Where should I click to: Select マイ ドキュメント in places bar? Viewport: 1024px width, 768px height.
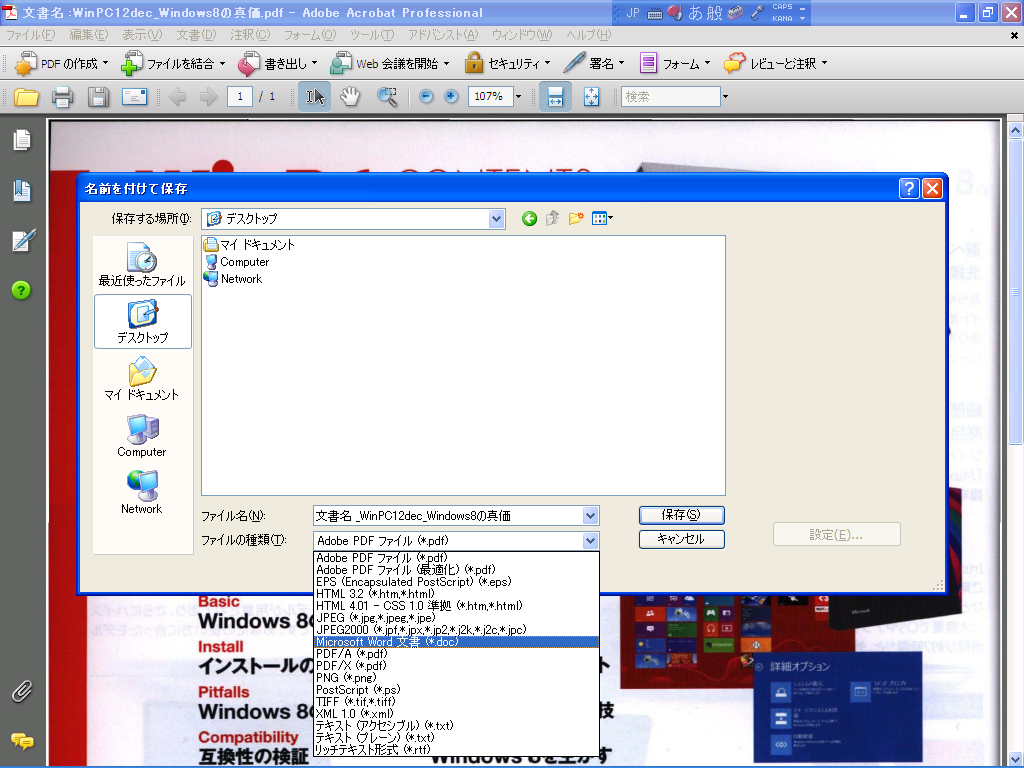tap(142, 379)
